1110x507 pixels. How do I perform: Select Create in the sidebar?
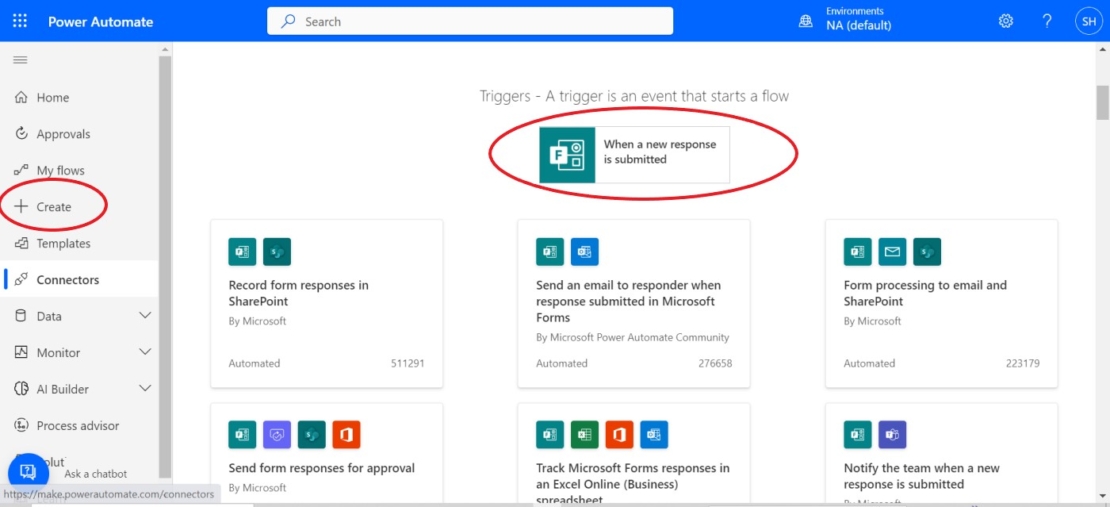click(54, 207)
